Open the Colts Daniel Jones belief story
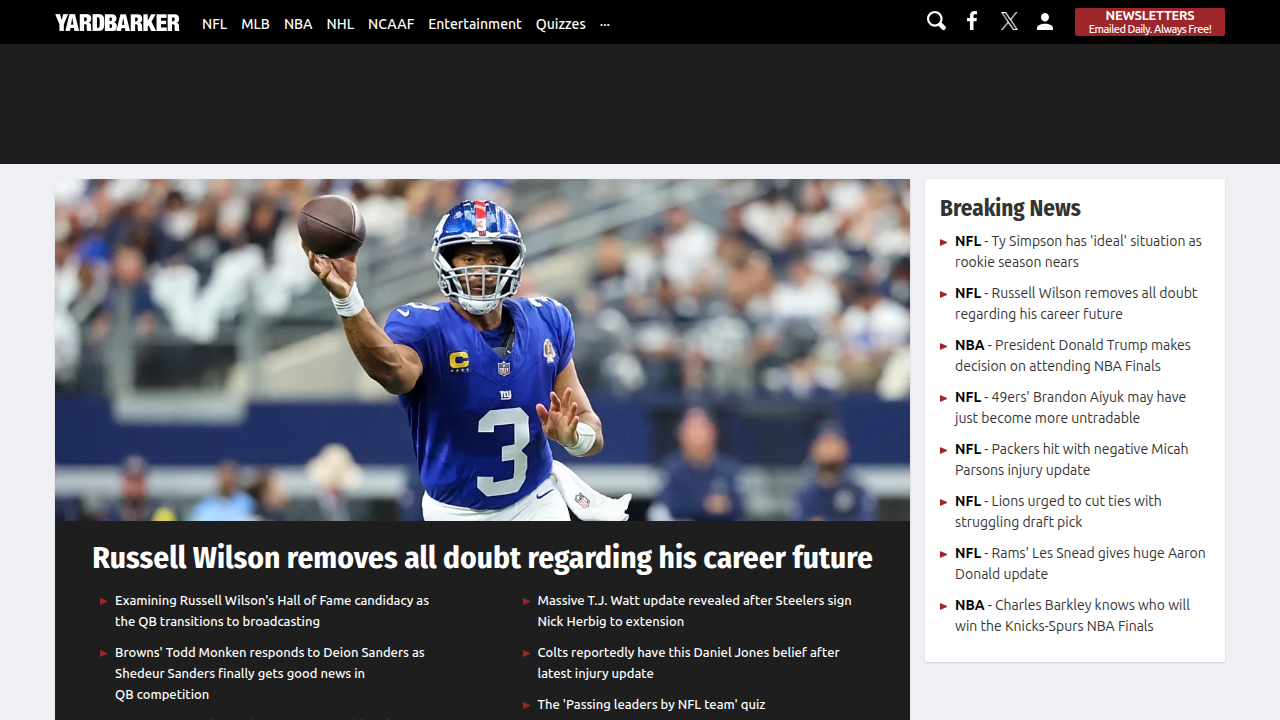 coord(688,663)
